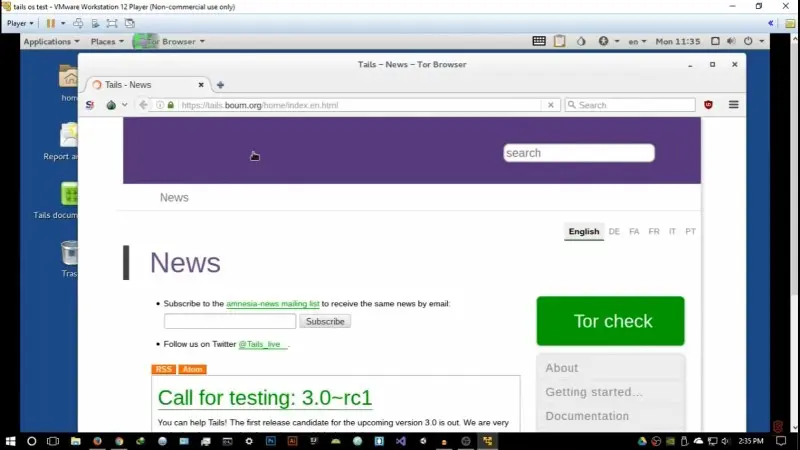Open Visual Studio from the Windows taskbar
The image size is (800, 450).
pos(401,441)
